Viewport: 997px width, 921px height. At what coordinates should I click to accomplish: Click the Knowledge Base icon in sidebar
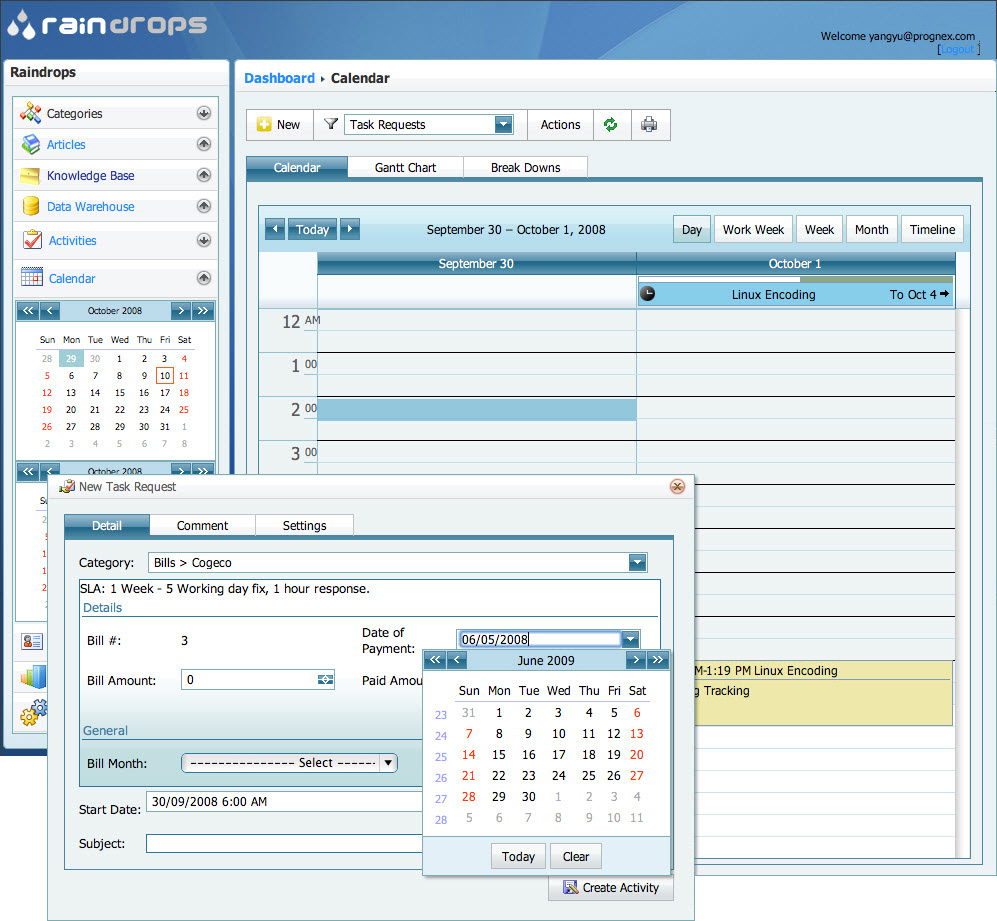click(30, 176)
